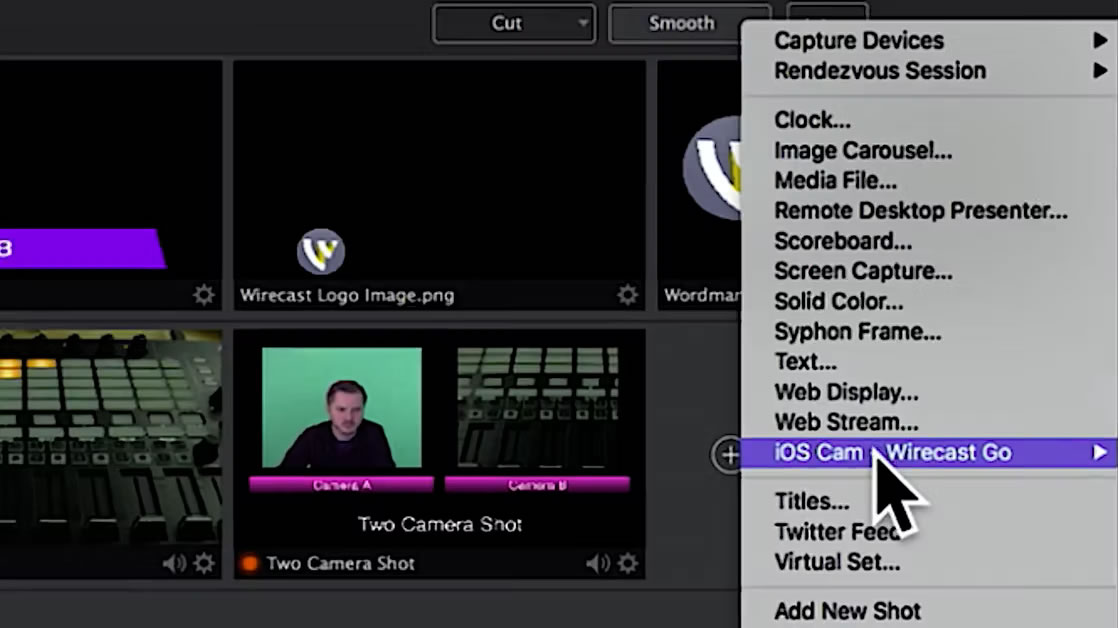Select the Wirecast Logo Image.png shot thumbnail

click(x=439, y=171)
